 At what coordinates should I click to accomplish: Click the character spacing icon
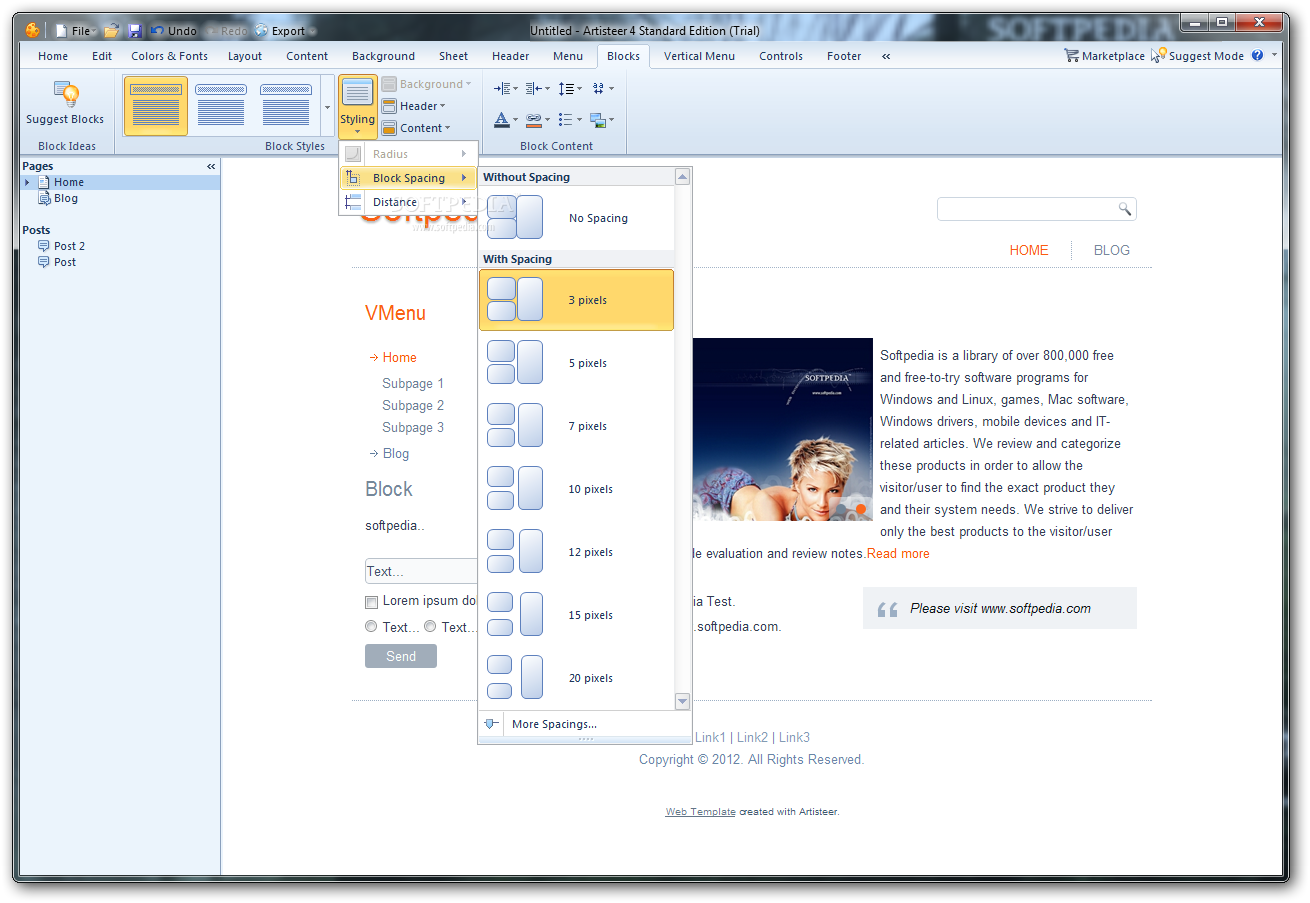click(602, 88)
